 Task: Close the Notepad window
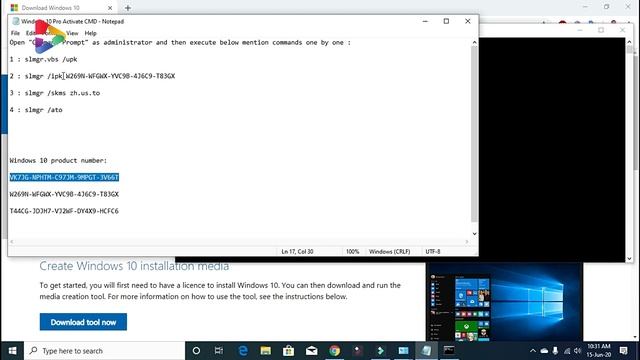468,21
